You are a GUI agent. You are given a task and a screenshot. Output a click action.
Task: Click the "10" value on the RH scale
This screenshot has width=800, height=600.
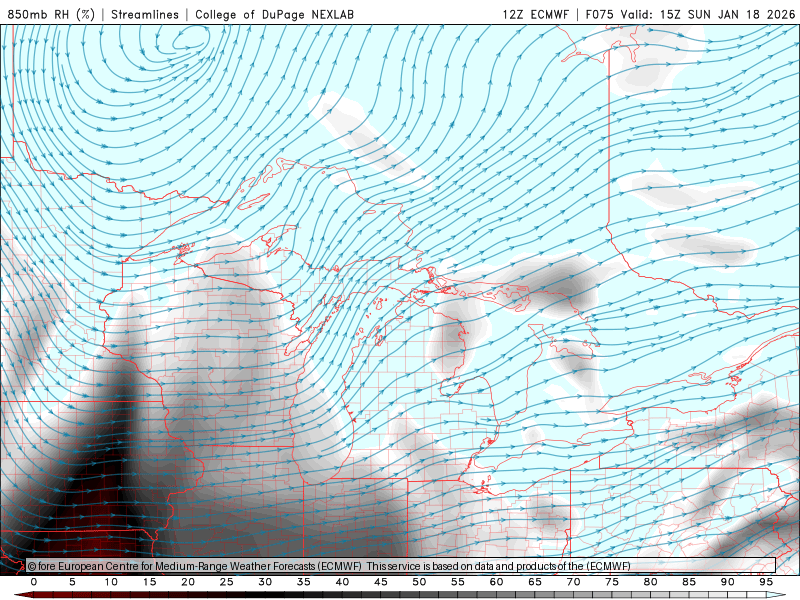pos(111,582)
